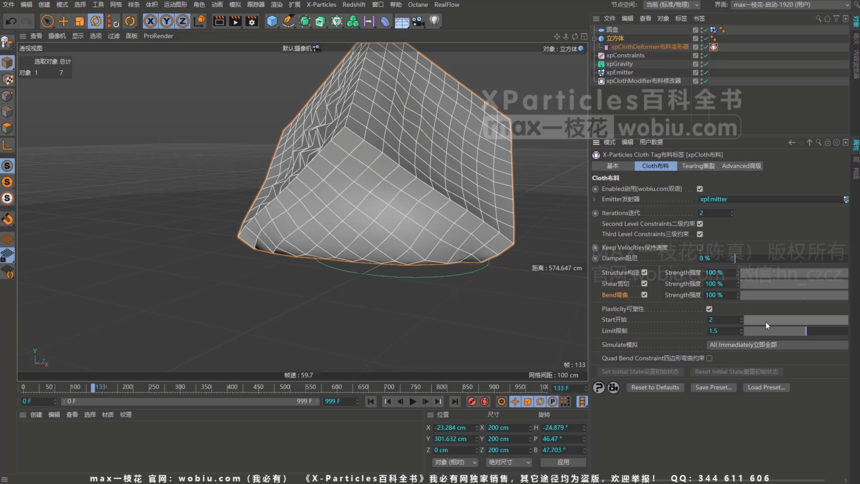Select the Rotate tool
Viewport: 860px width, 484px height.
point(95,21)
